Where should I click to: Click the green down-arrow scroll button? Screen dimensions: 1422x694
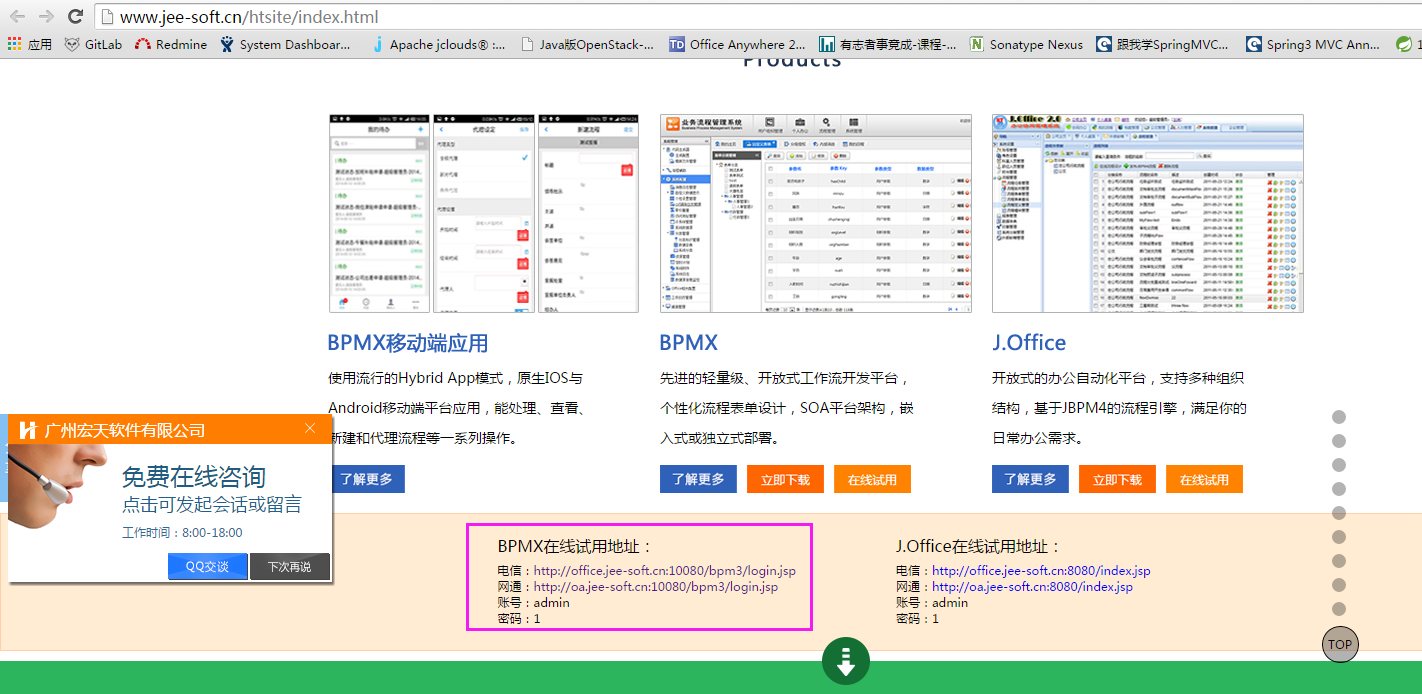point(846,661)
